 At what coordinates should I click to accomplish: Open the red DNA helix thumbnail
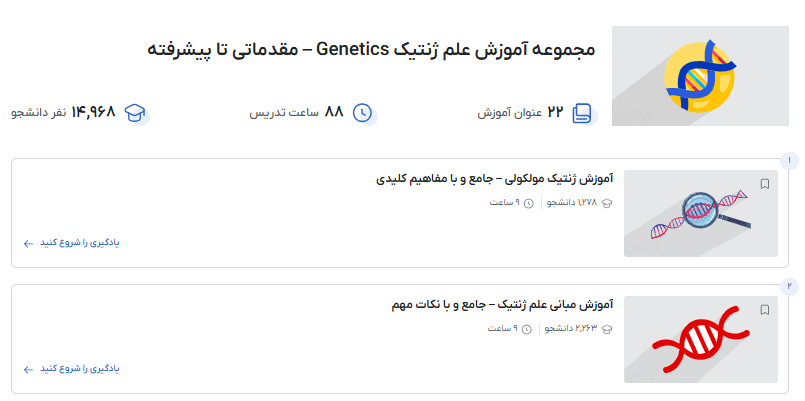pos(700,339)
